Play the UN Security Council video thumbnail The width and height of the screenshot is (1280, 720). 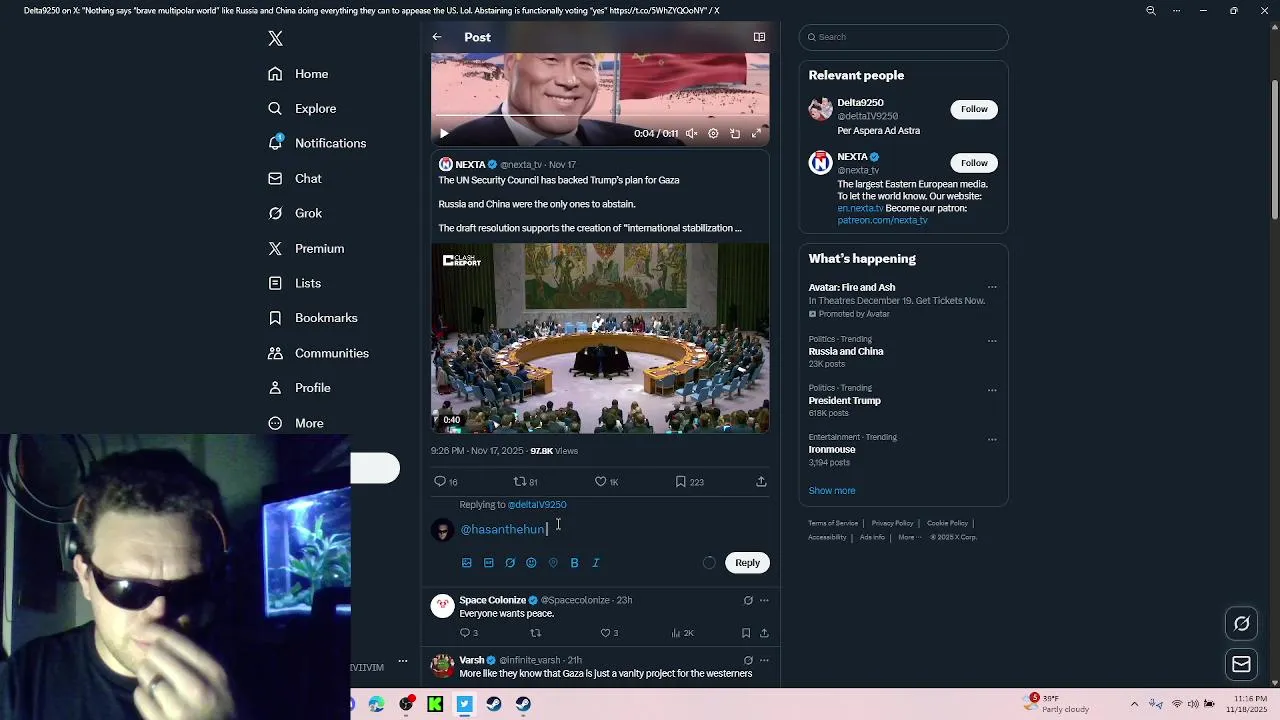click(x=600, y=338)
